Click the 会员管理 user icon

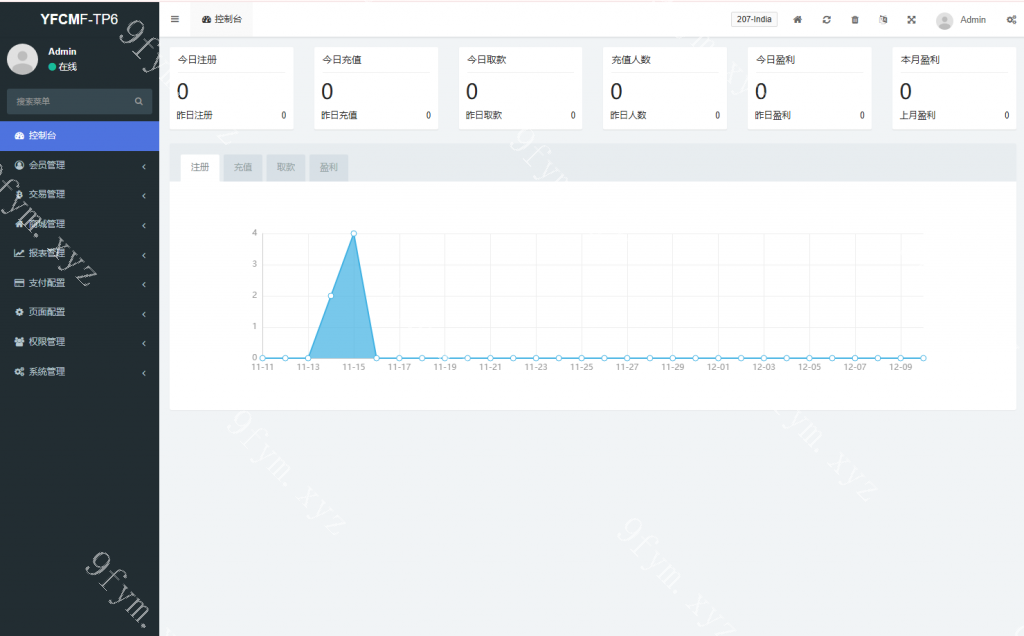(x=19, y=165)
